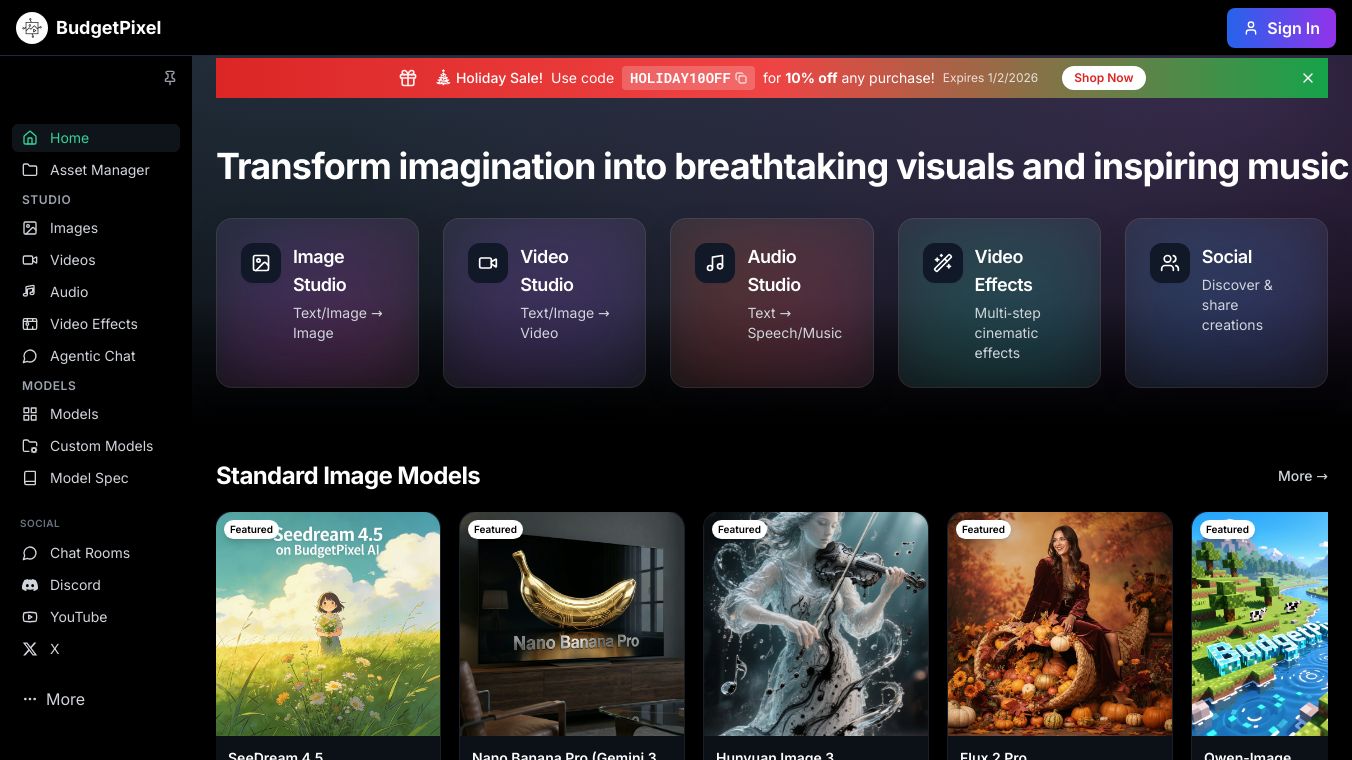
Task: Open the Discord link label
Action: (x=75, y=585)
